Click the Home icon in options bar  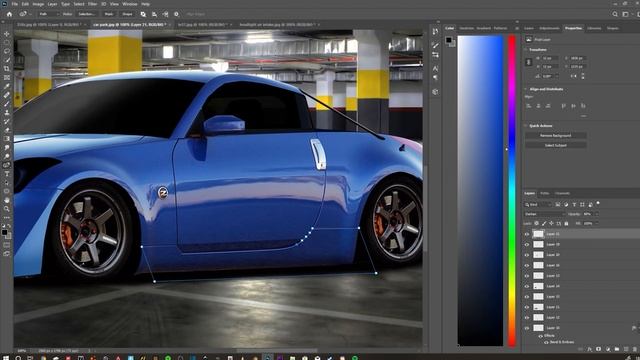[9, 14]
